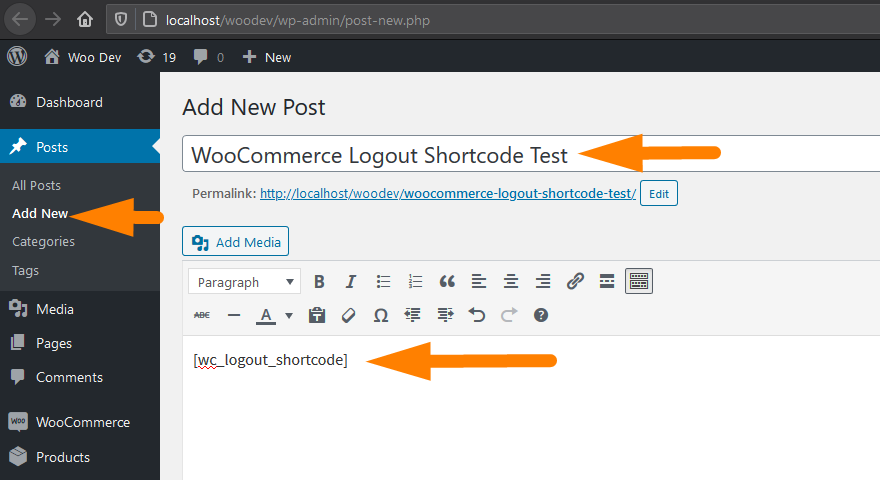This screenshot has width=880, height=480.
Task: Click Edit next to the permalink
Action: (x=659, y=194)
